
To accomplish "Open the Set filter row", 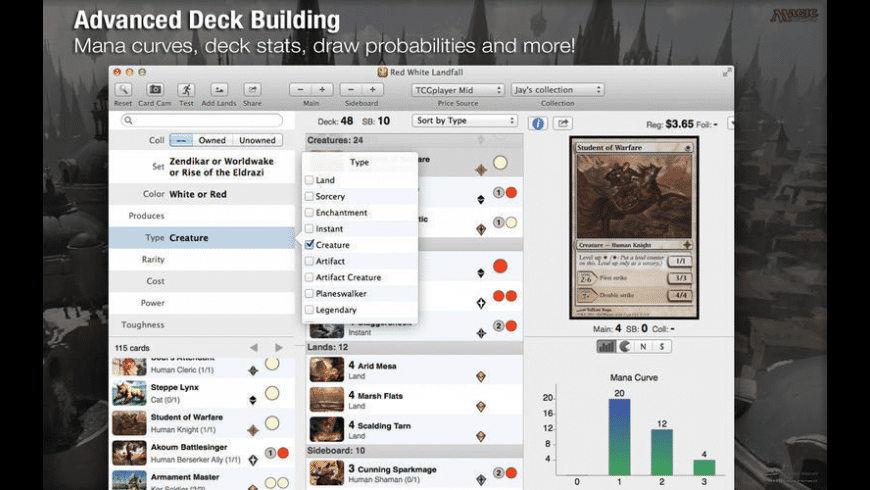I will [202, 166].
